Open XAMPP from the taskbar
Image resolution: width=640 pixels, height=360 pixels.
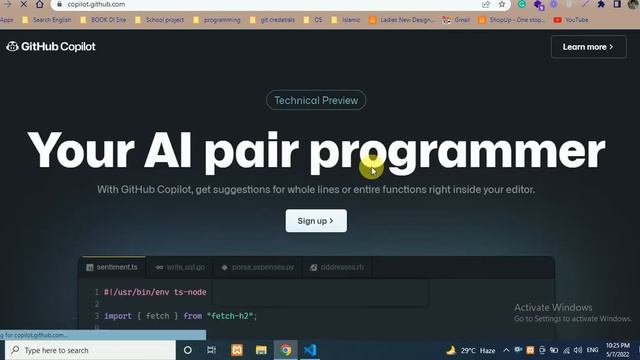(x=237, y=350)
